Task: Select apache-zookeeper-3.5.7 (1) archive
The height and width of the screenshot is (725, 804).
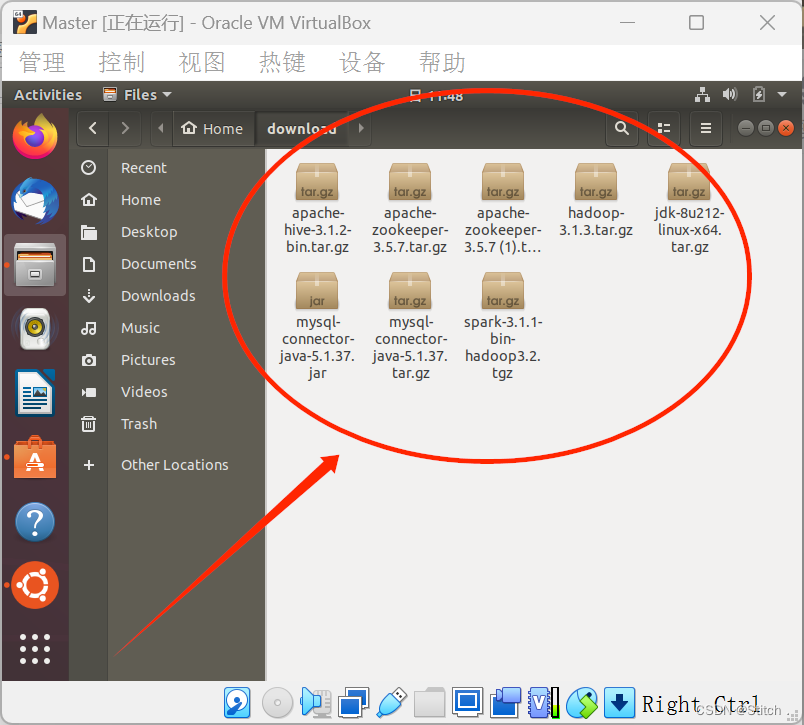Action: tap(502, 208)
